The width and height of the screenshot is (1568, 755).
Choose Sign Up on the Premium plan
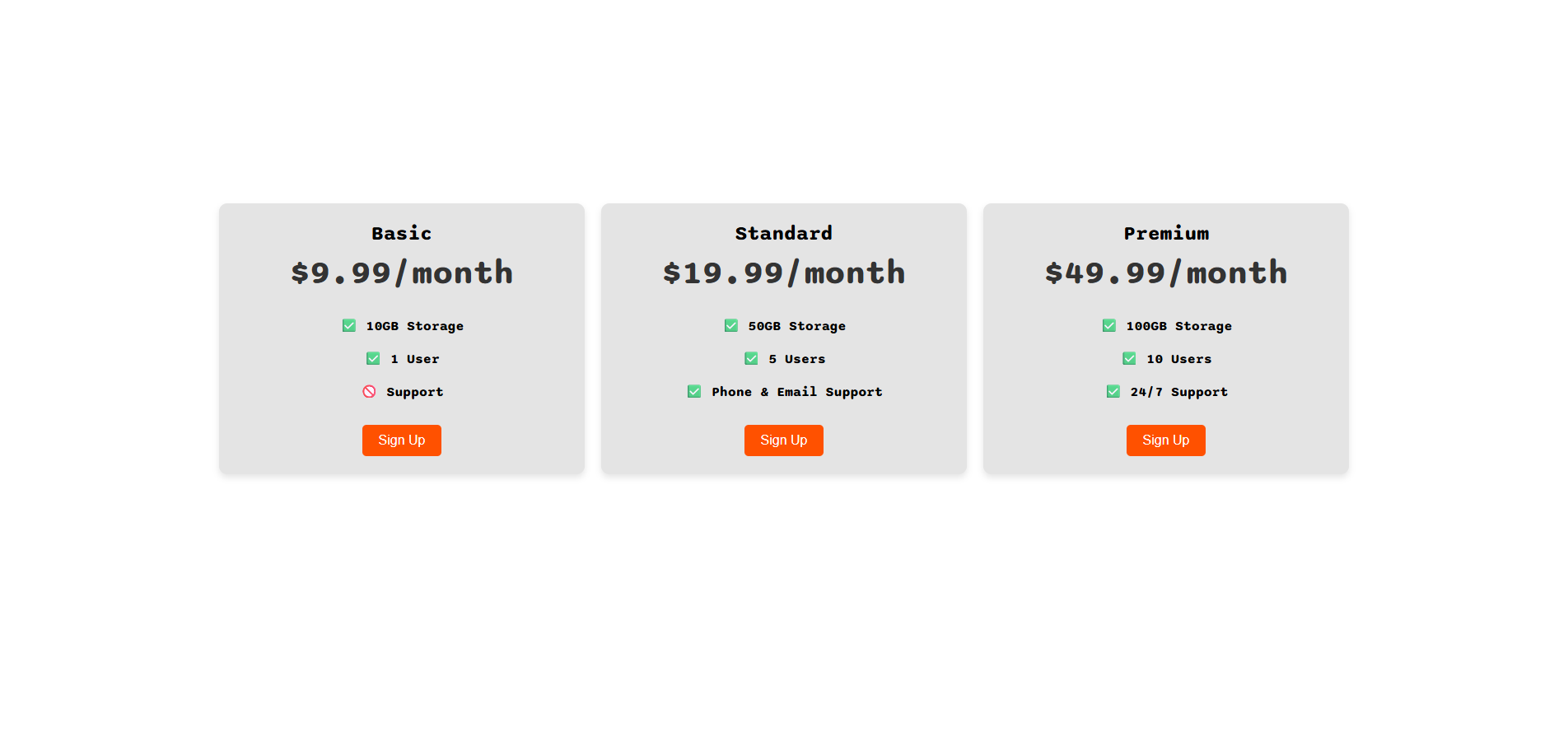pos(1165,440)
